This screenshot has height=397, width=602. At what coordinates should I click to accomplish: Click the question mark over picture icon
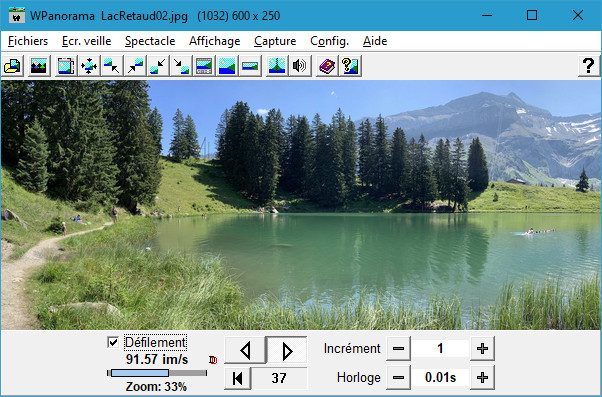pos(350,66)
